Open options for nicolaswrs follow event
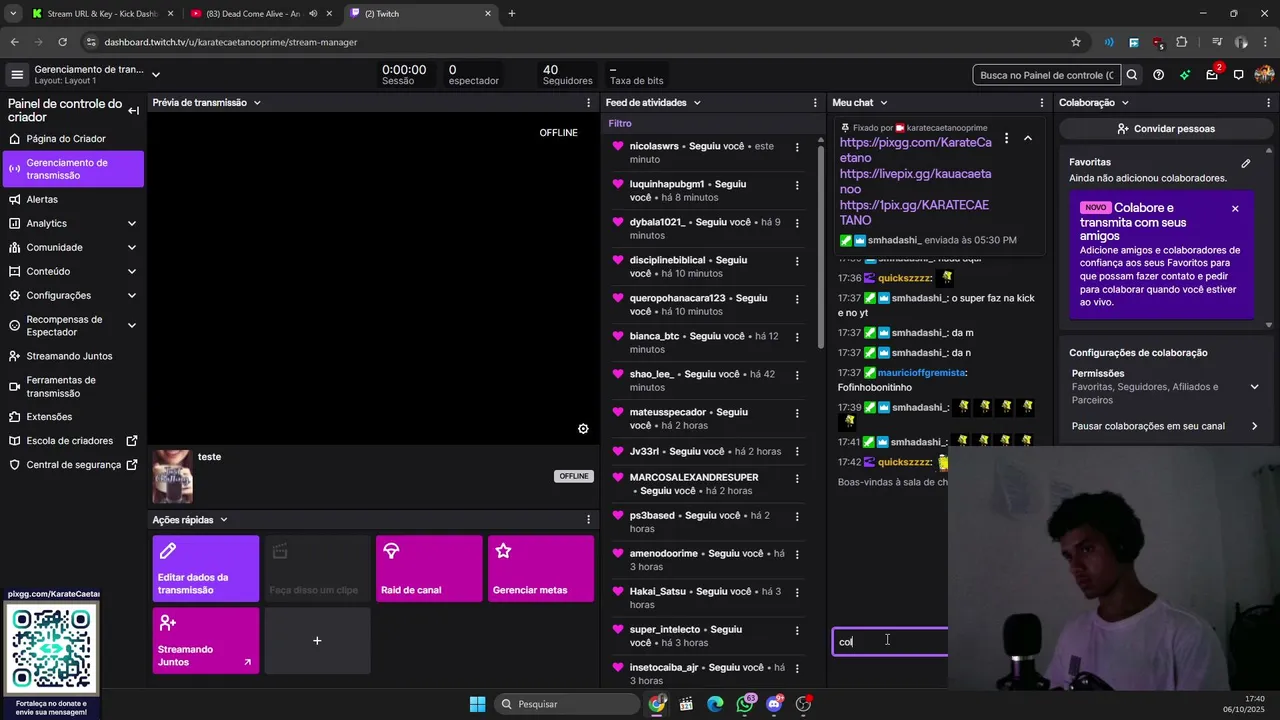This screenshot has width=1280, height=720. click(797, 147)
